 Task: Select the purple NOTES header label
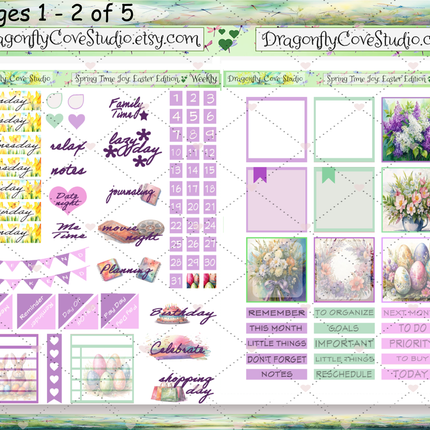pos(277,374)
